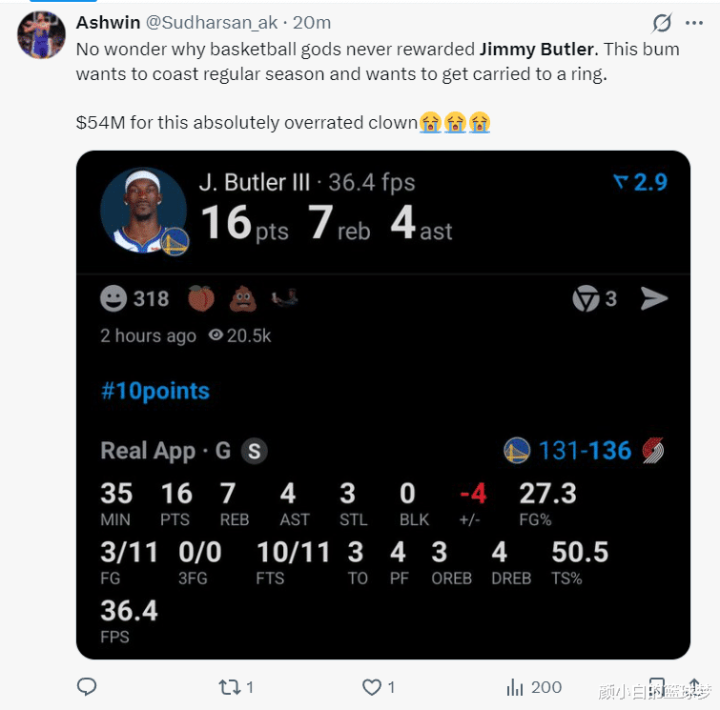Click the Ashwin display name

[x=108, y=23]
